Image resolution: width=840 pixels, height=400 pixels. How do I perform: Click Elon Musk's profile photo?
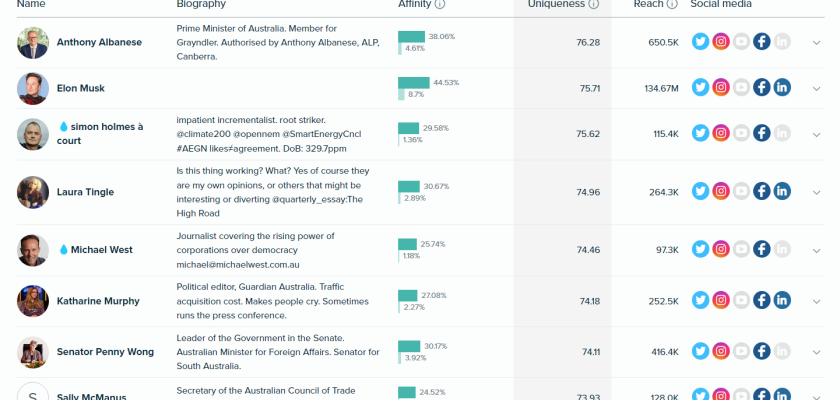[x=33, y=88]
